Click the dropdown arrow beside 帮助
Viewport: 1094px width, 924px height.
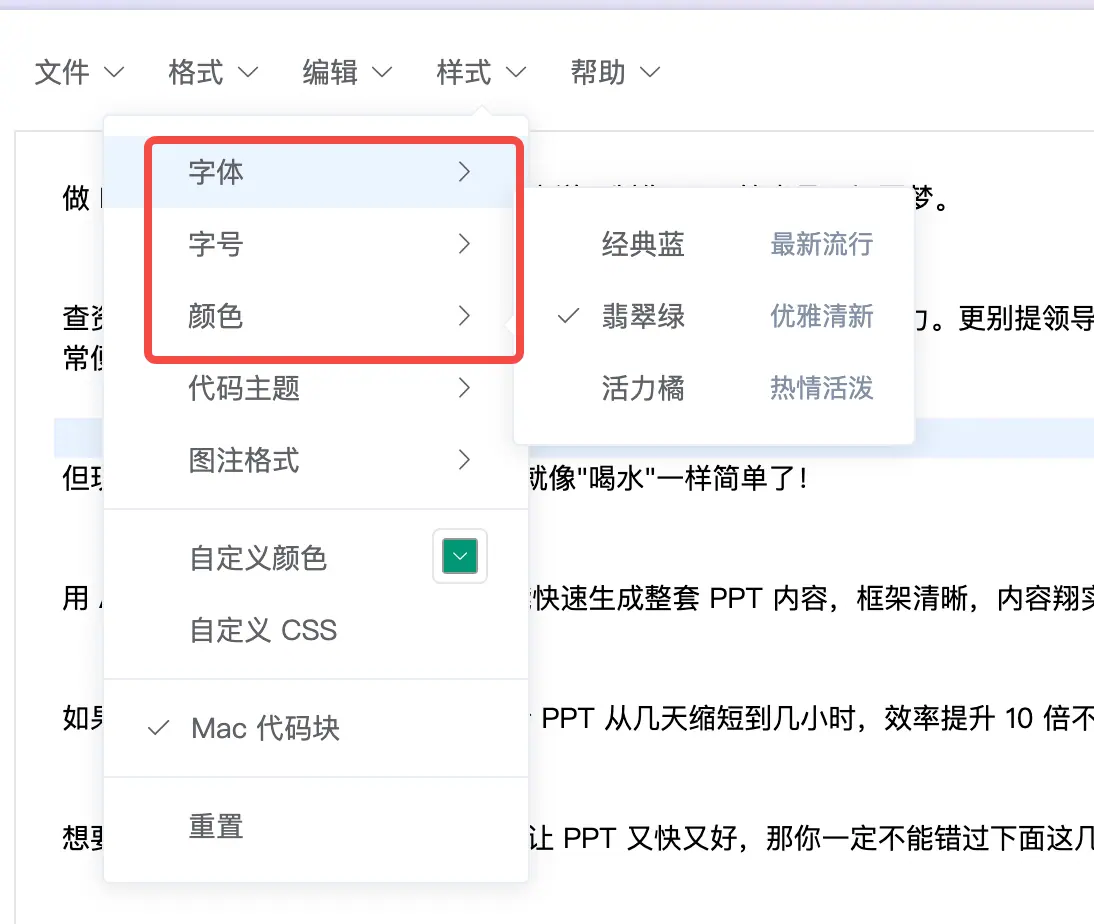click(x=650, y=72)
